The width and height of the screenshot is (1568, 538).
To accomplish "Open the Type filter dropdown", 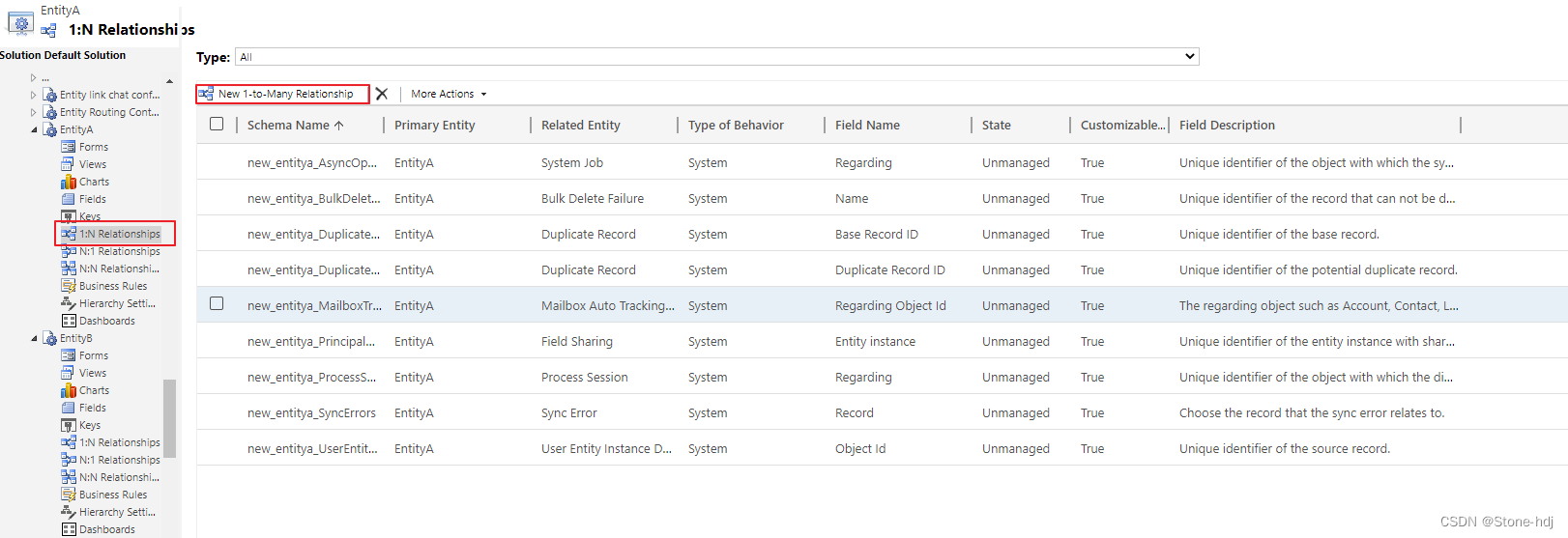I will pos(716,57).
